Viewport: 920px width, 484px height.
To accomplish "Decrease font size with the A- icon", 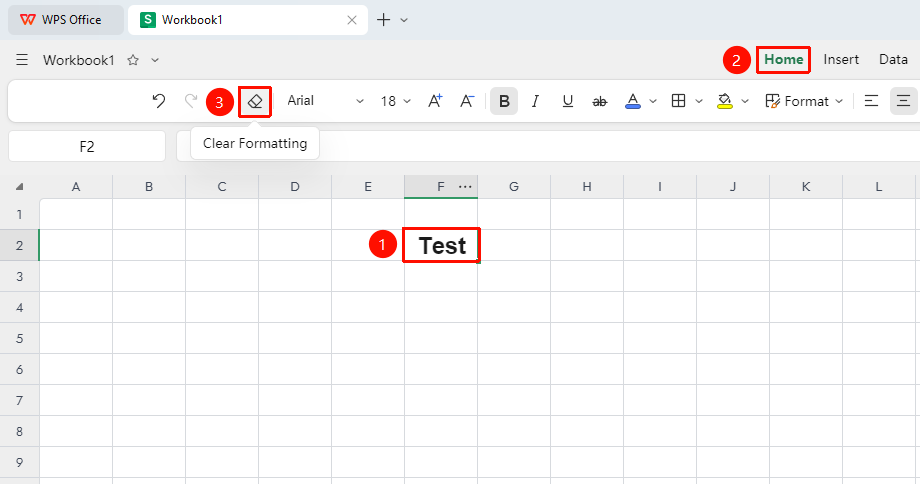I will pyautogui.click(x=467, y=101).
